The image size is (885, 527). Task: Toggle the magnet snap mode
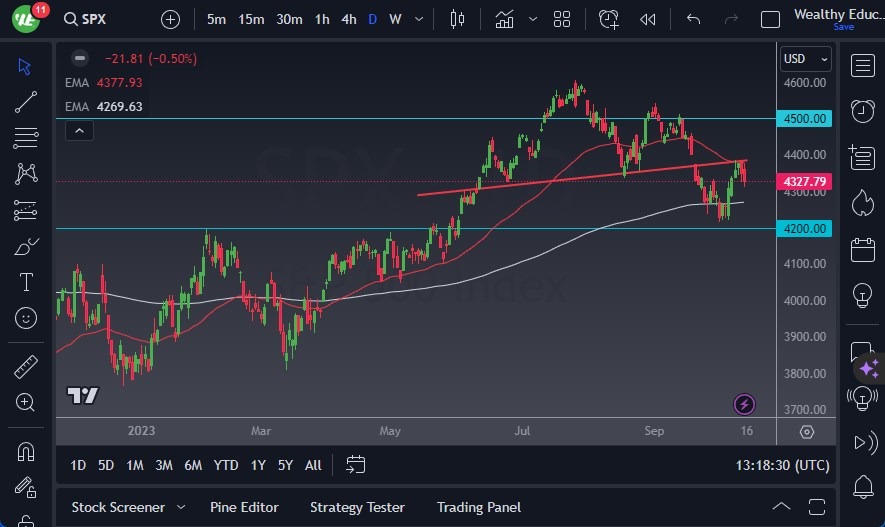pyautogui.click(x=26, y=451)
